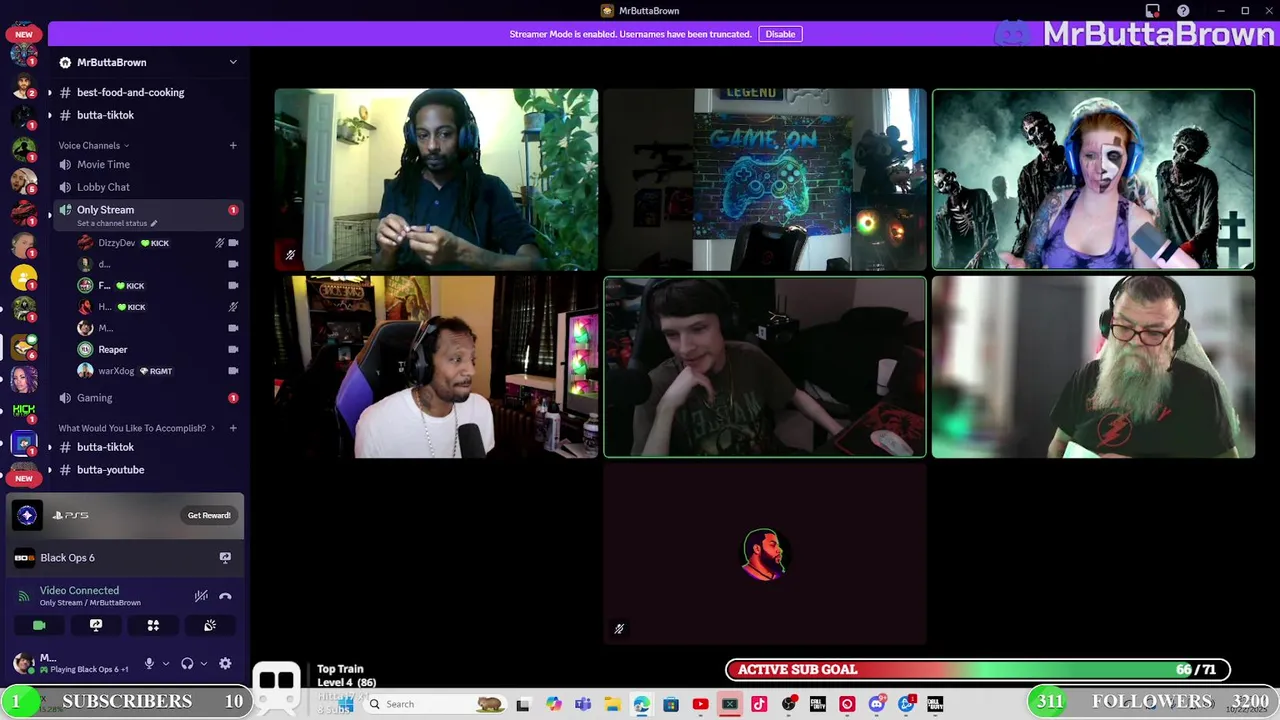Open the MrButtaBrown server dropdown chevron
The image size is (1280, 720).
[x=233, y=62]
